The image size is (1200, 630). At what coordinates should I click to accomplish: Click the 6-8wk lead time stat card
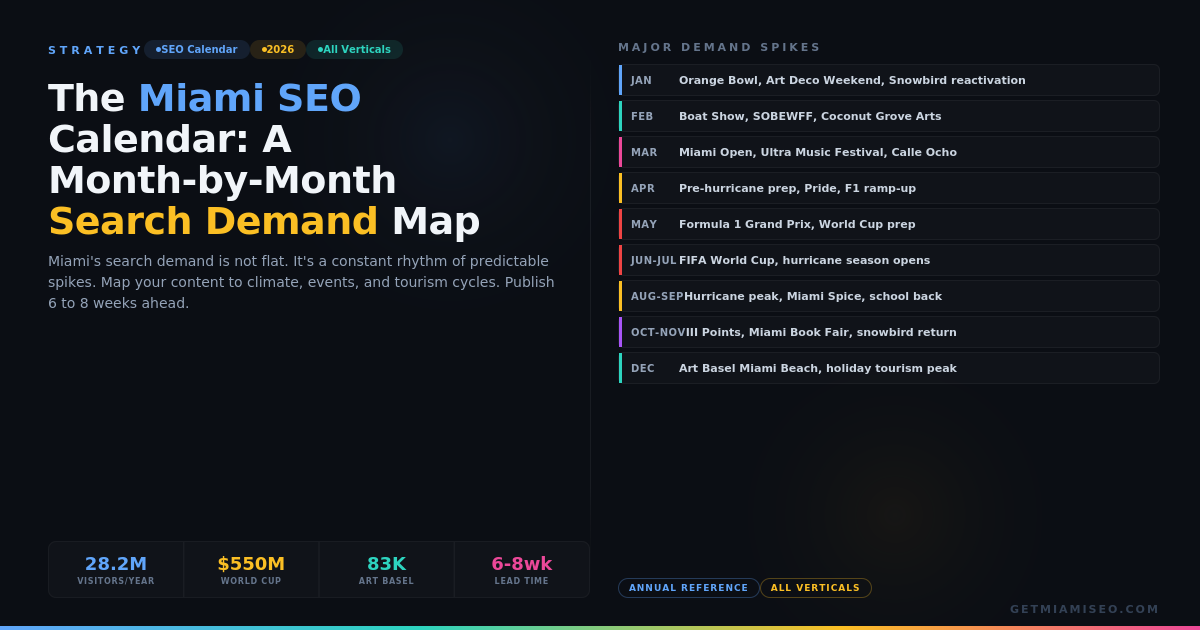(521, 569)
